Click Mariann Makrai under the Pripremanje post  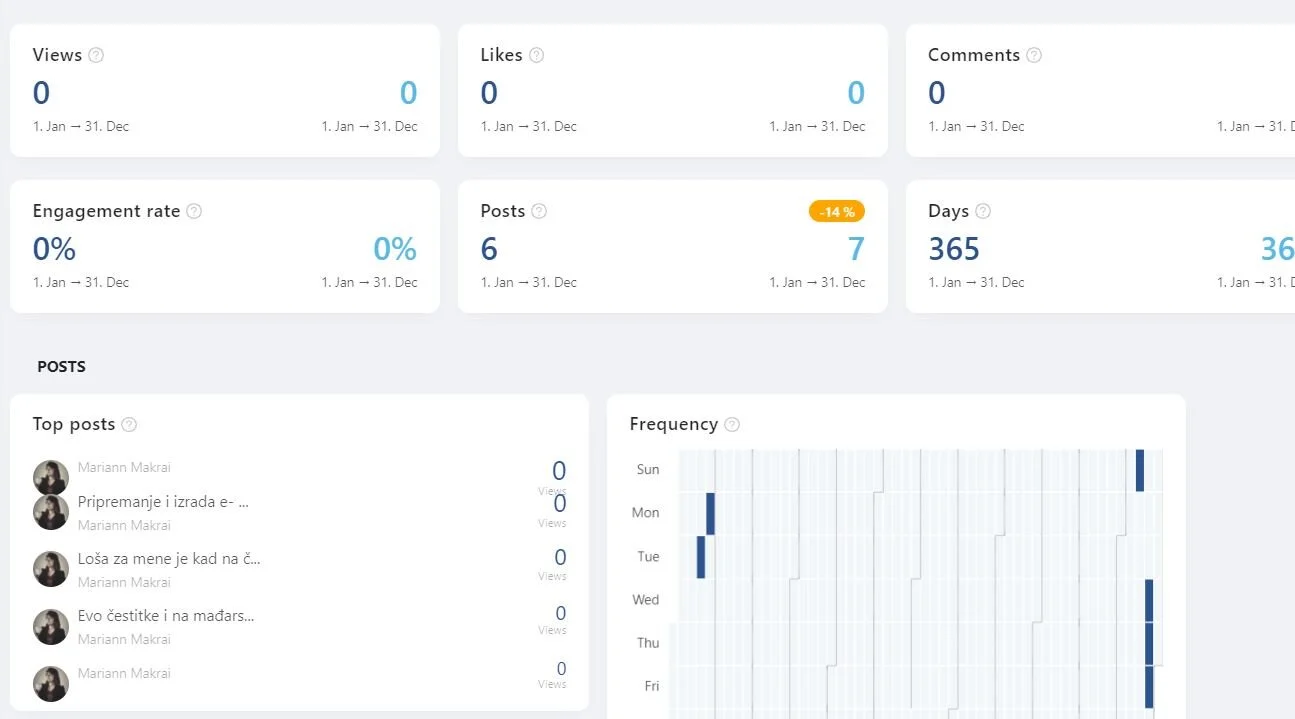coord(124,525)
